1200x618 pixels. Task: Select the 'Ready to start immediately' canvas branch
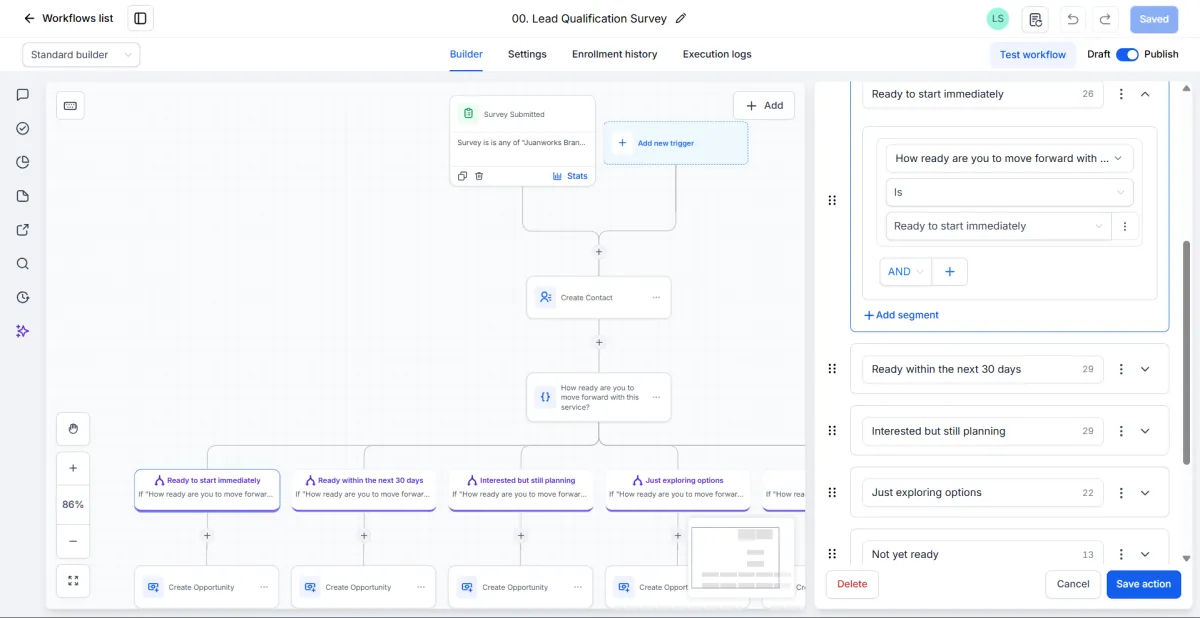pyautogui.click(x=207, y=489)
